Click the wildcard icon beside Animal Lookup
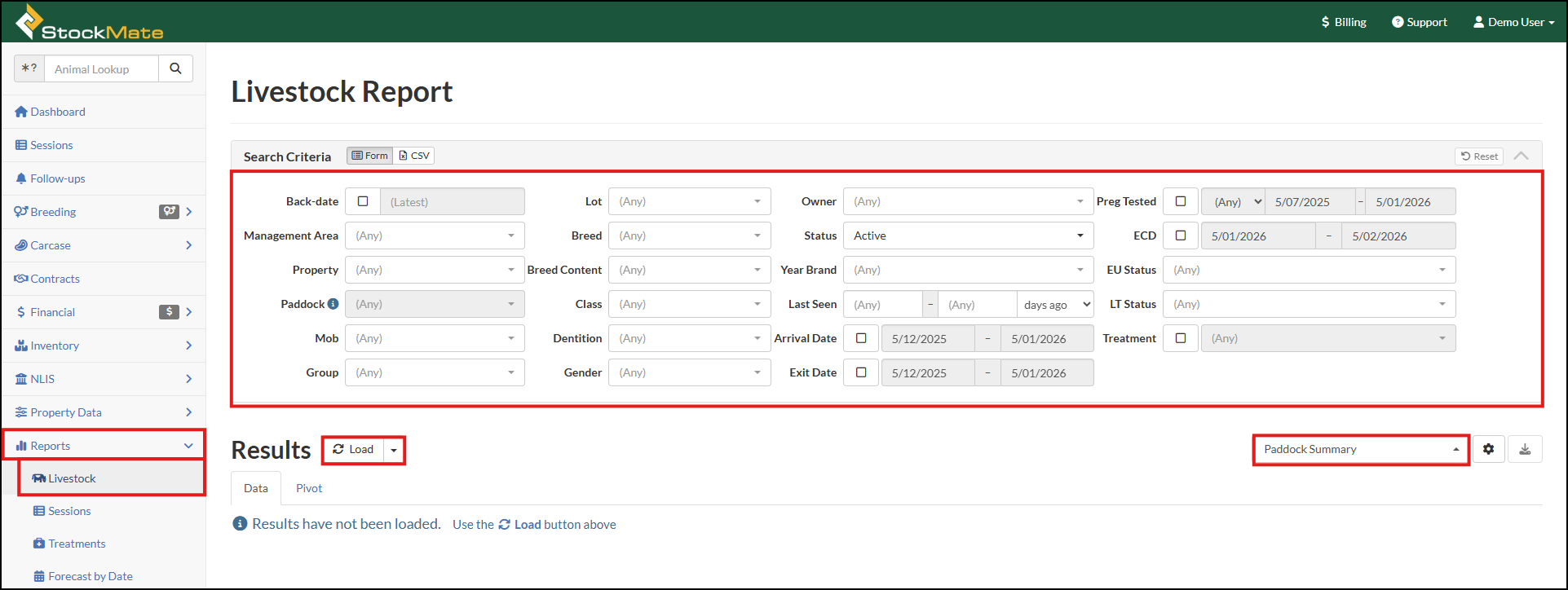This screenshot has height=590, width=1568. pyautogui.click(x=29, y=69)
